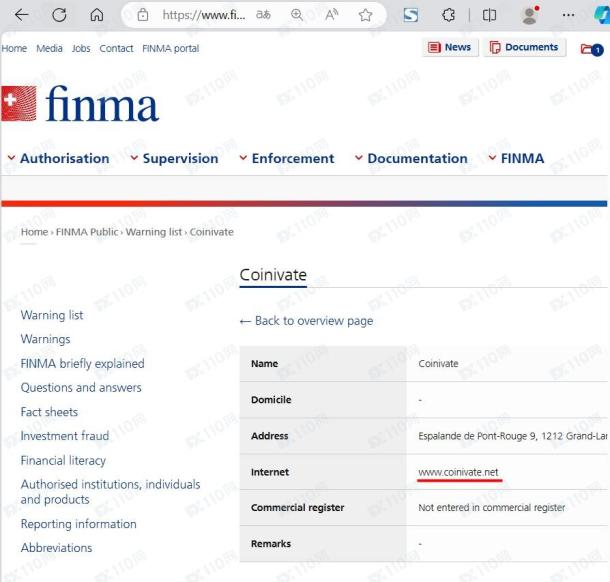Expand the FINMA main menu
This screenshot has height=582, width=610.
coord(516,158)
